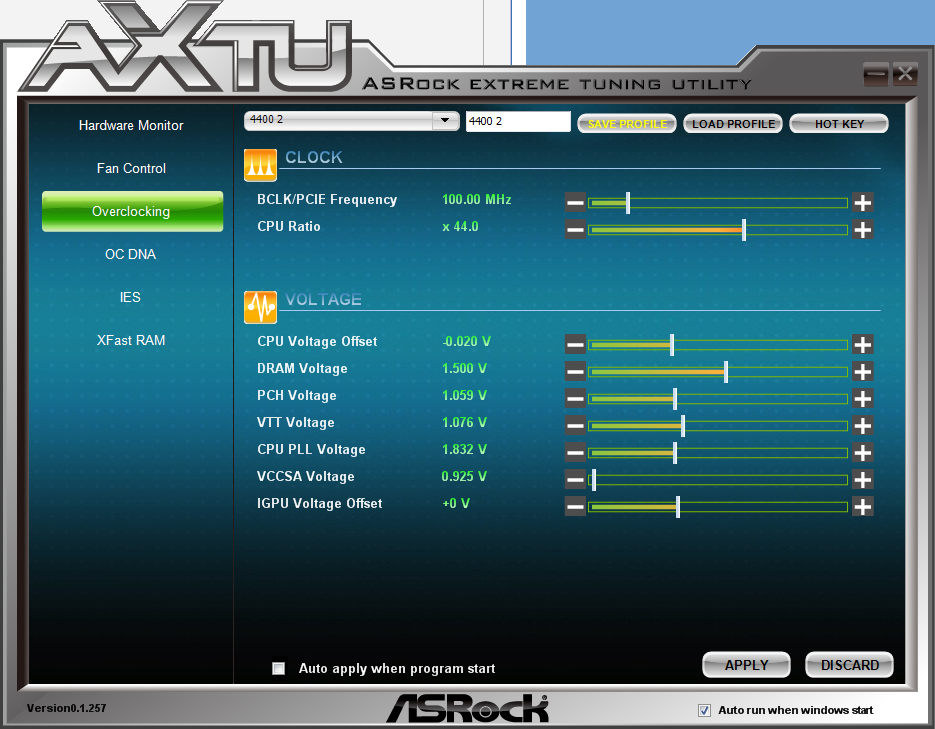Apply overclocking settings with APPLY
935x729 pixels.
[747, 665]
